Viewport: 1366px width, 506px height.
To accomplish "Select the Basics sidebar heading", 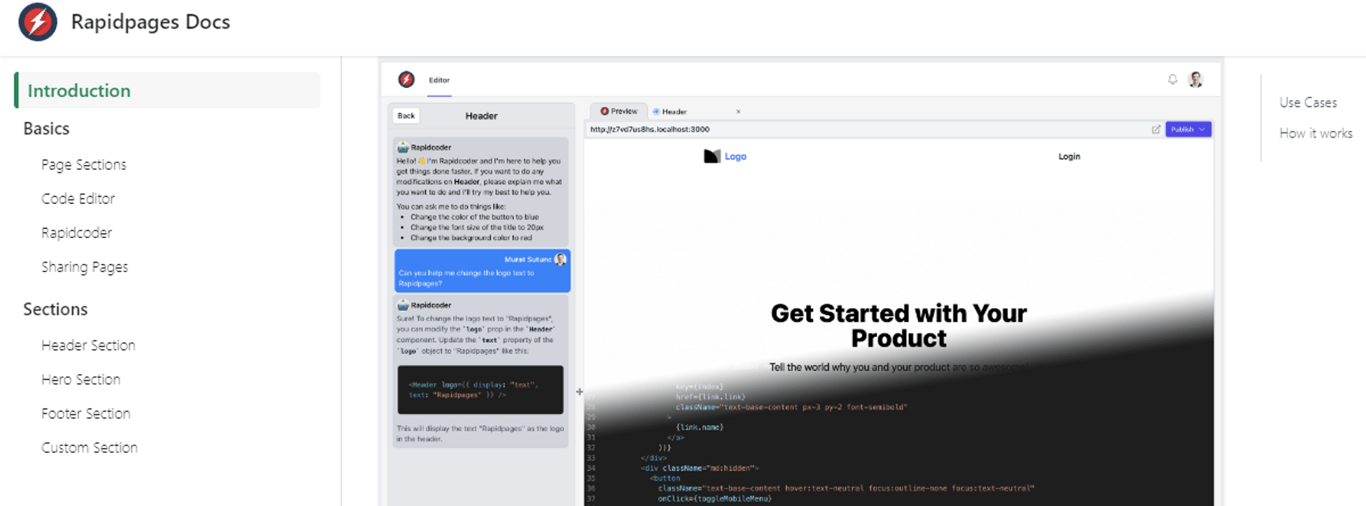I will coord(47,128).
